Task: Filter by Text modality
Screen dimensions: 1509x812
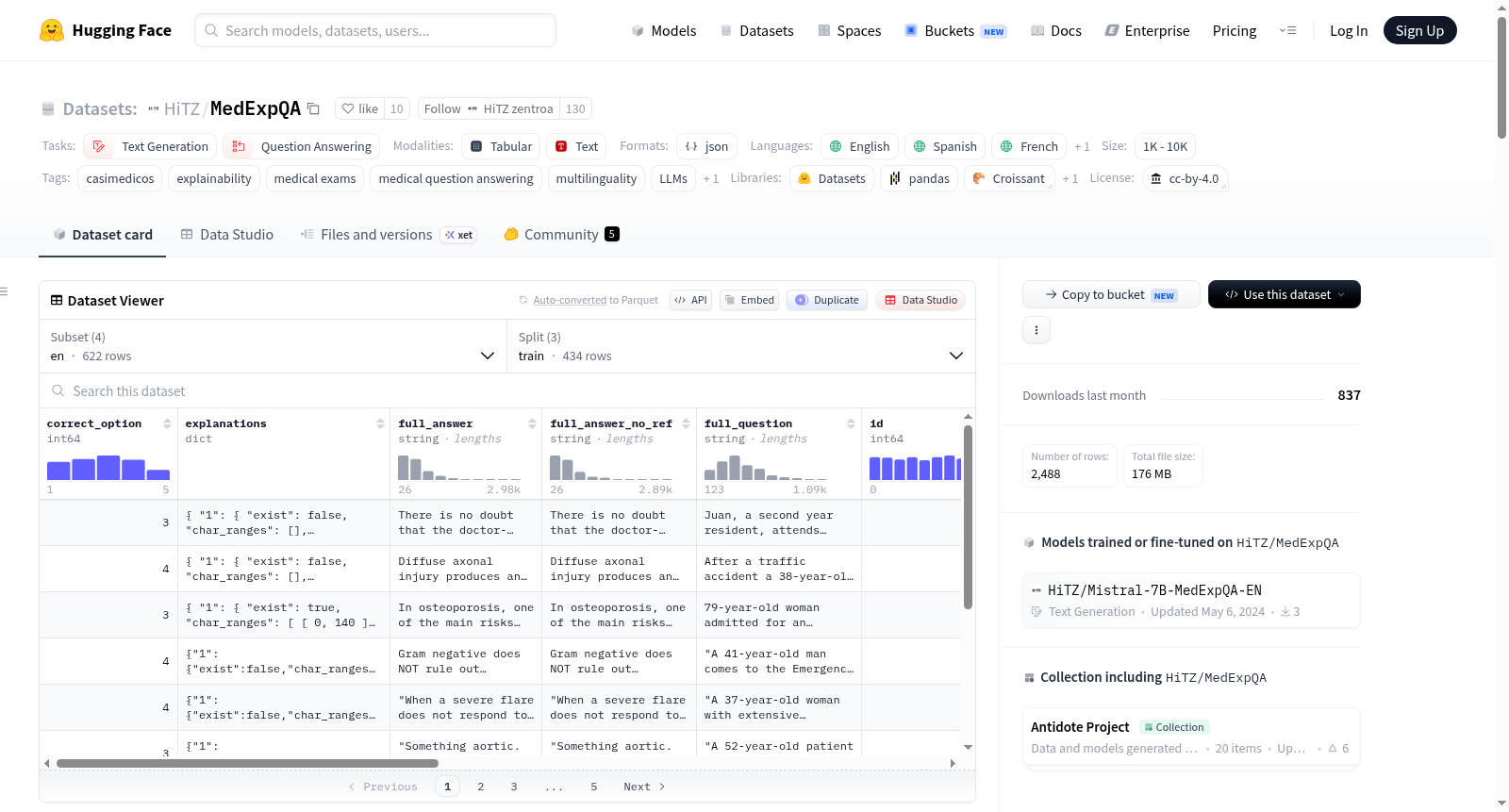Action: [x=576, y=146]
